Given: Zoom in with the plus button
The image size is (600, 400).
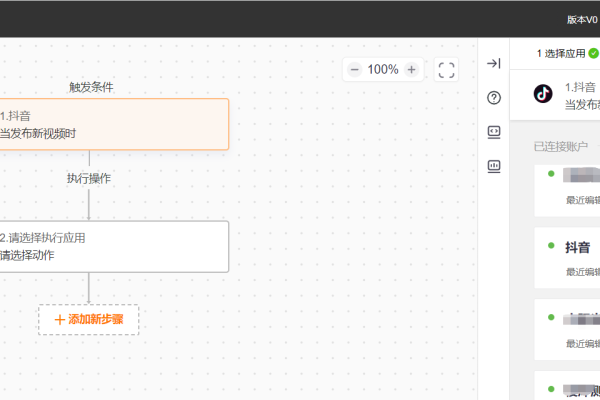Looking at the screenshot, I should click(412, 70).
